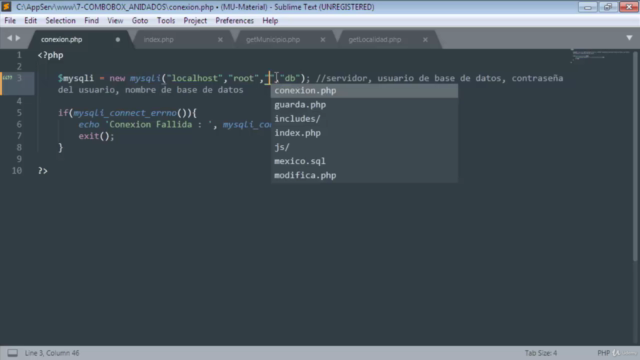640x360 pixels.
Task: Click the exit(); statement
Action: tap(96, 136)
